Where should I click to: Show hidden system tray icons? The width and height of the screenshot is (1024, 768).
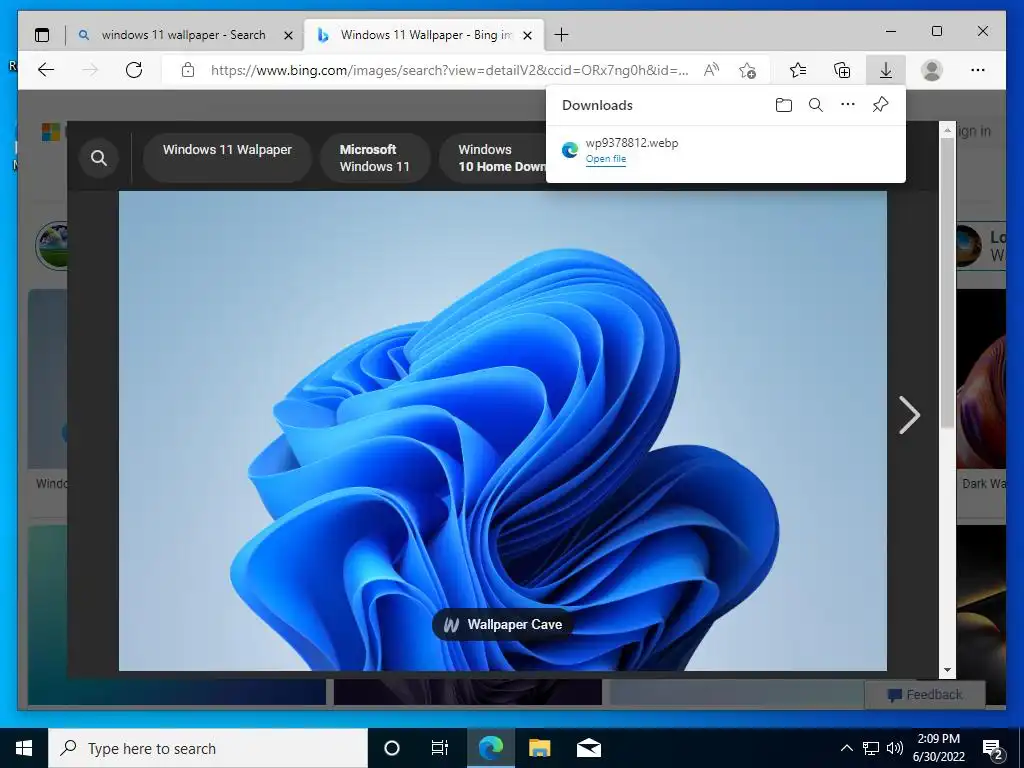[x=846, y=748]
